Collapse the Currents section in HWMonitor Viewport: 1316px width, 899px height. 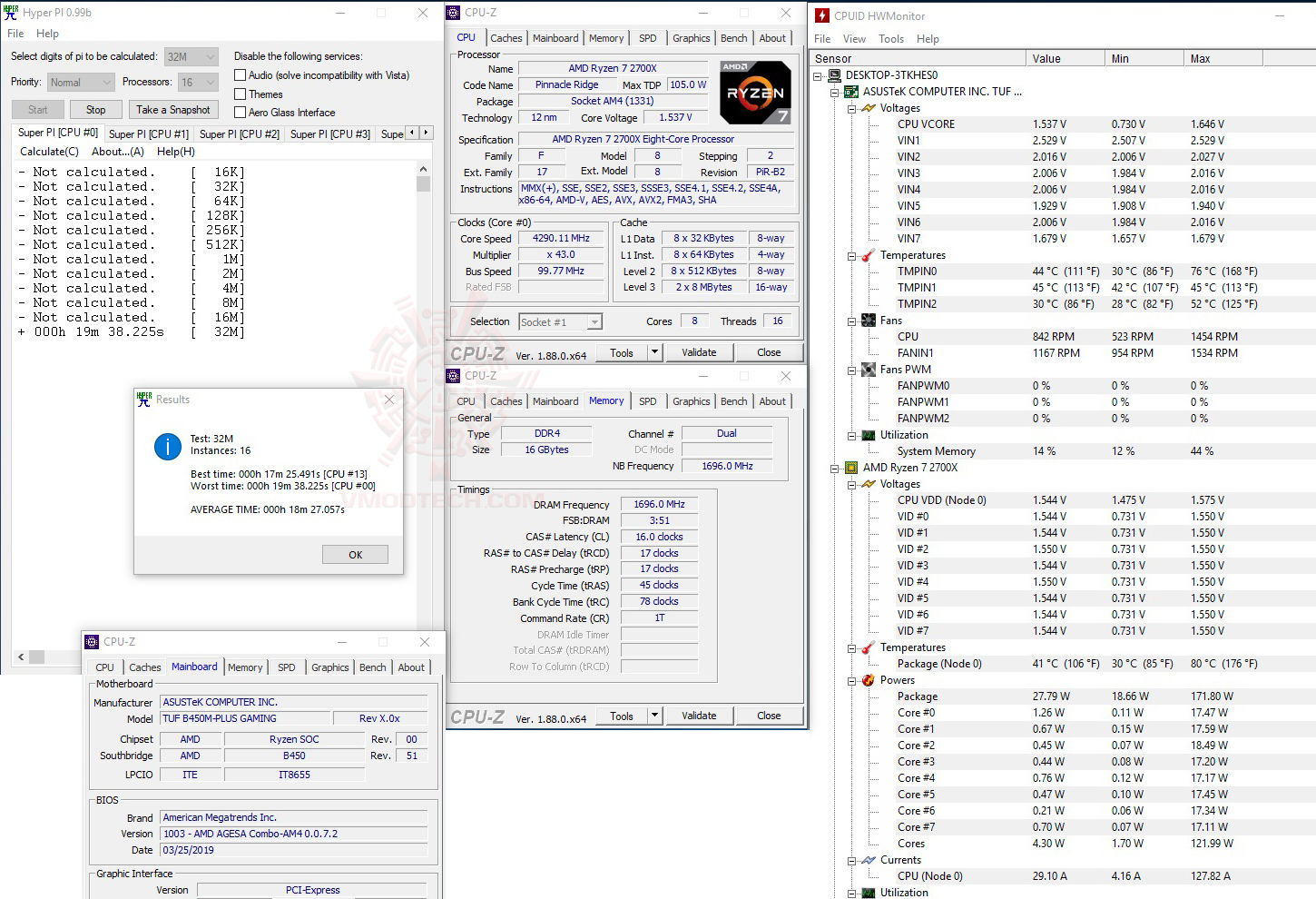(852, 860)
